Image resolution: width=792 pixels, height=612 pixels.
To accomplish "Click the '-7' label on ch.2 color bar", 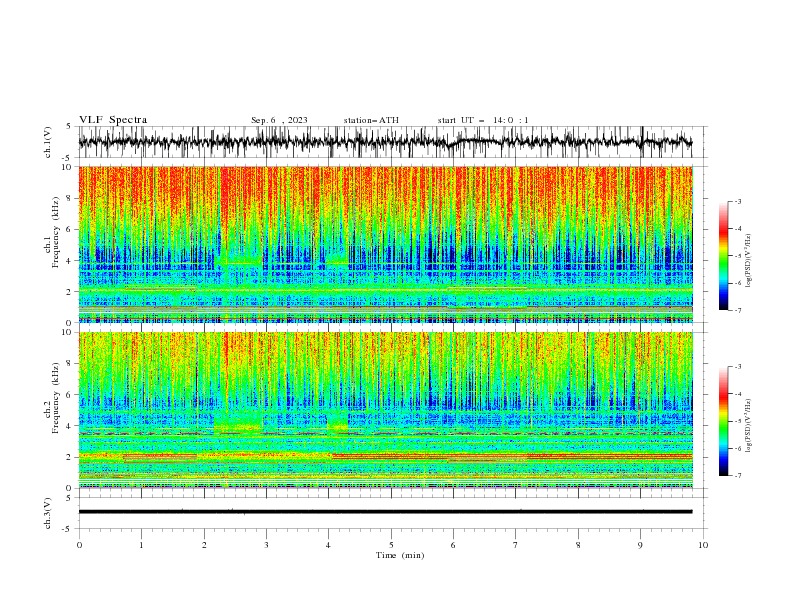I will click(x=738, y=476).
